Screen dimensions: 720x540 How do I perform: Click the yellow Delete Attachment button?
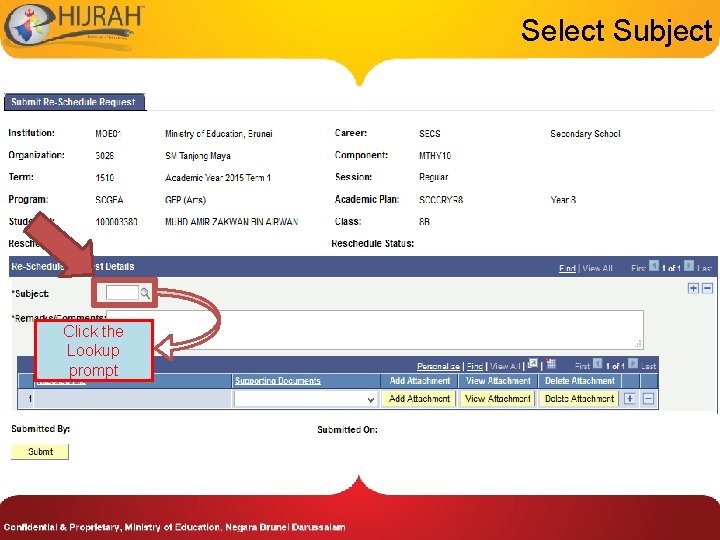coord(579,399)
